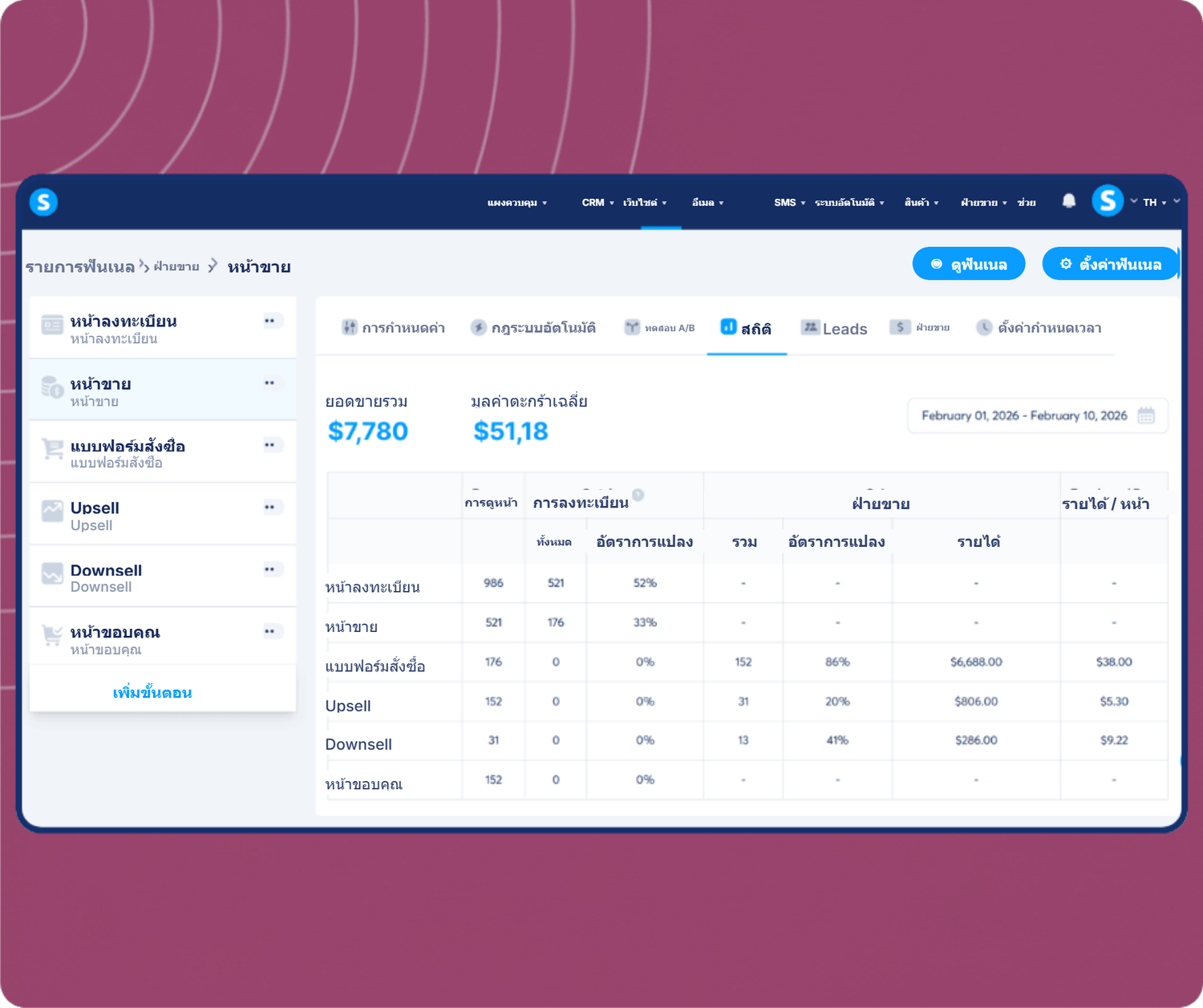This screenshot has width=1203, height=1008.
Task: Expand the อีเมล dropdown menu
Action: tap(707, 203)
